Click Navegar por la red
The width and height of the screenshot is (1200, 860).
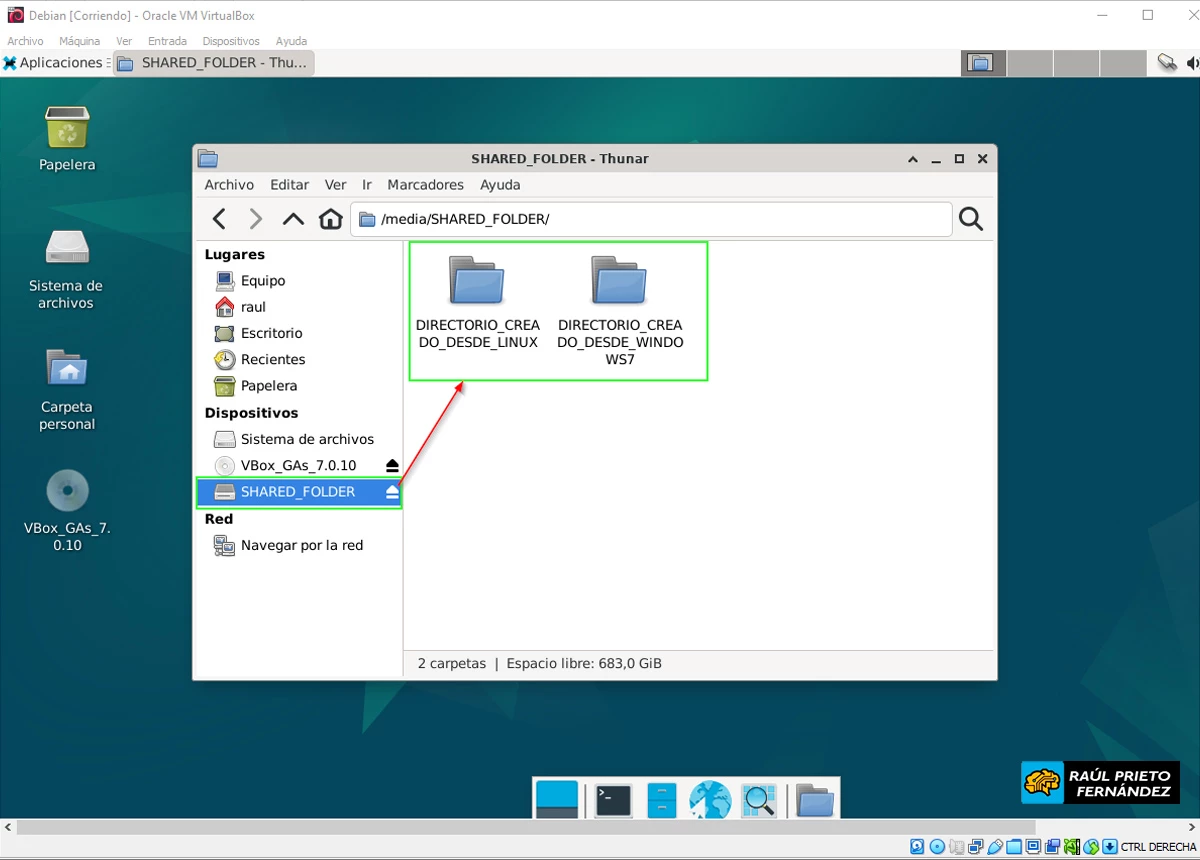coord(302,545)
